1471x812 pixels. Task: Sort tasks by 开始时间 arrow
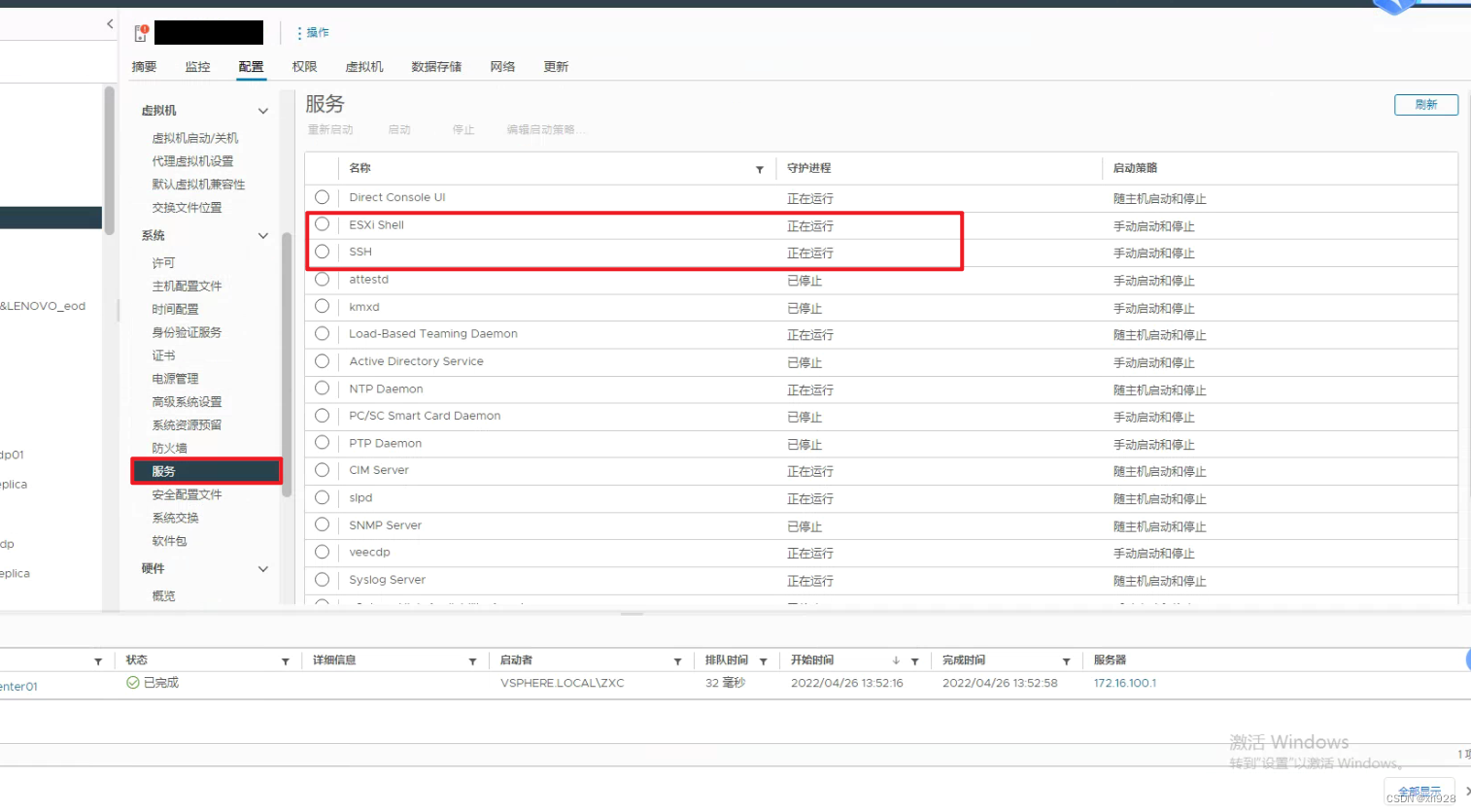pos(896,660)
